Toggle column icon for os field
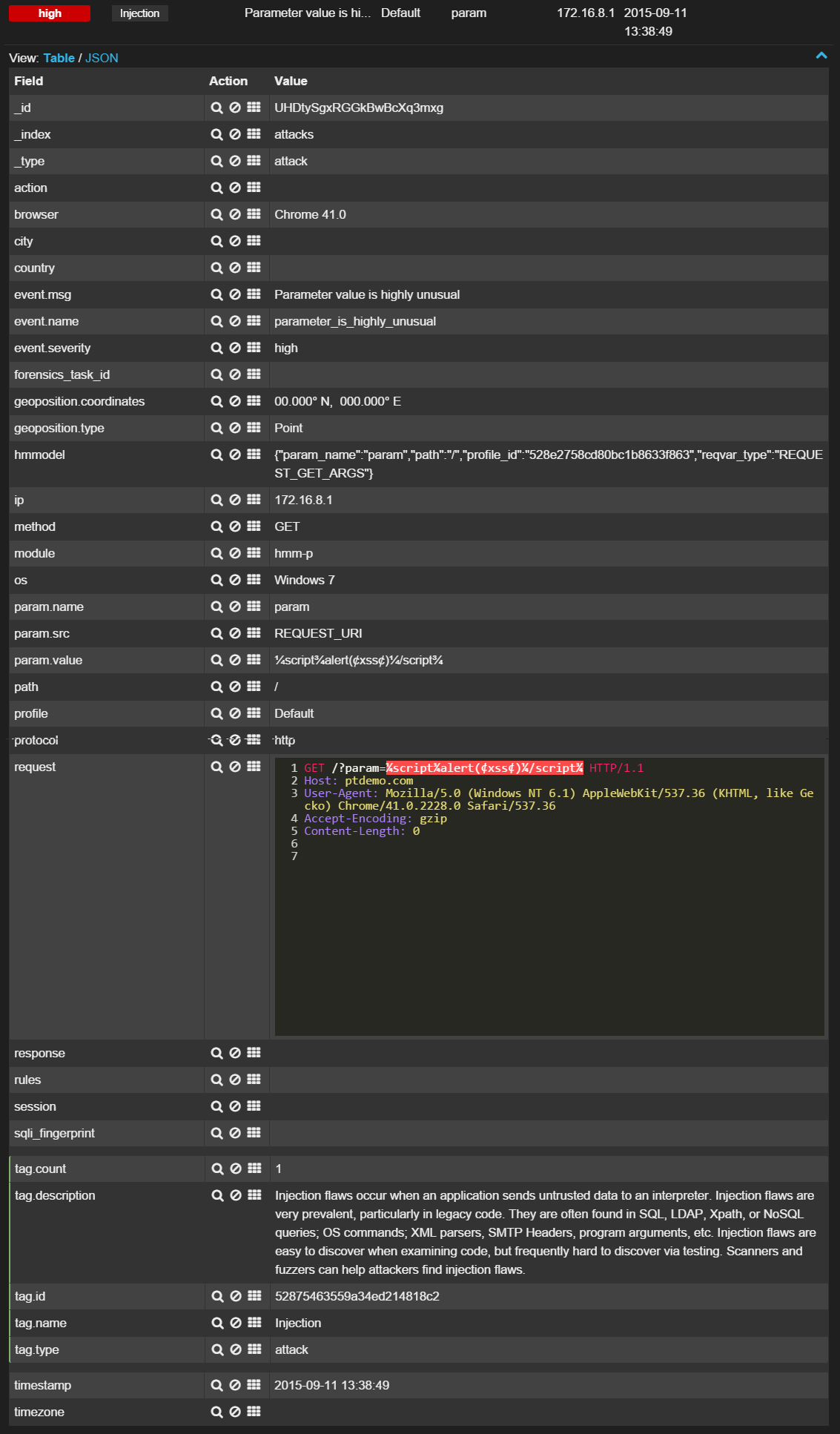The image size is (840, 1434). click(x=254, y=580)
